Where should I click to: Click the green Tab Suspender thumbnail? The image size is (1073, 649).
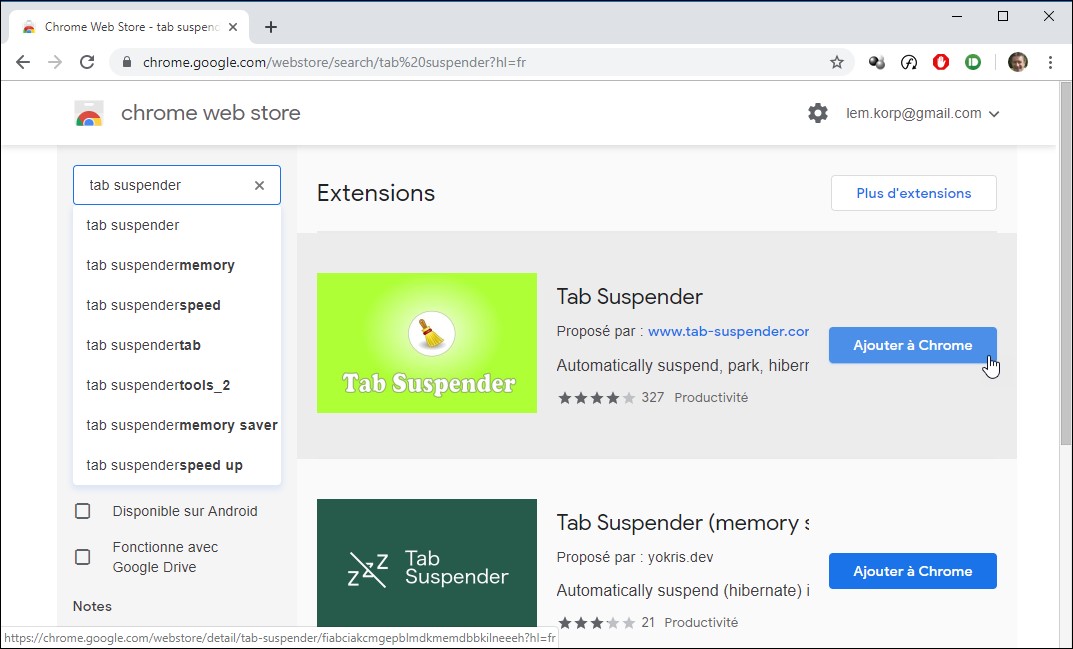(x=427, y=343)
